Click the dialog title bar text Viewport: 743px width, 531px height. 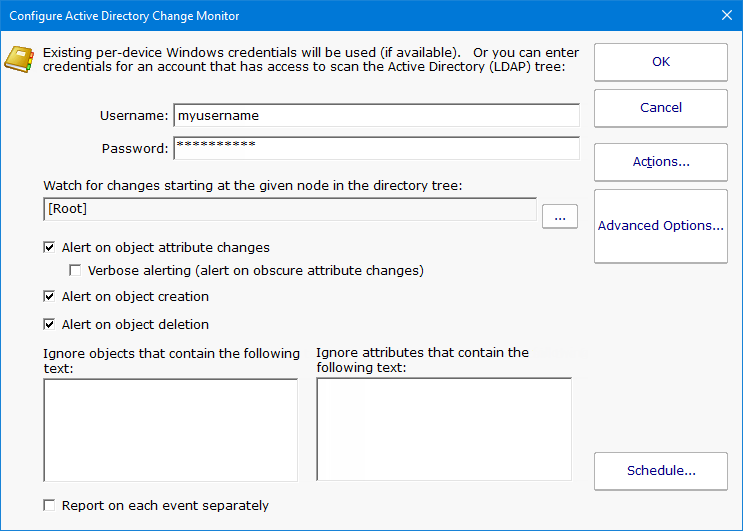click(x=124, y=16)
